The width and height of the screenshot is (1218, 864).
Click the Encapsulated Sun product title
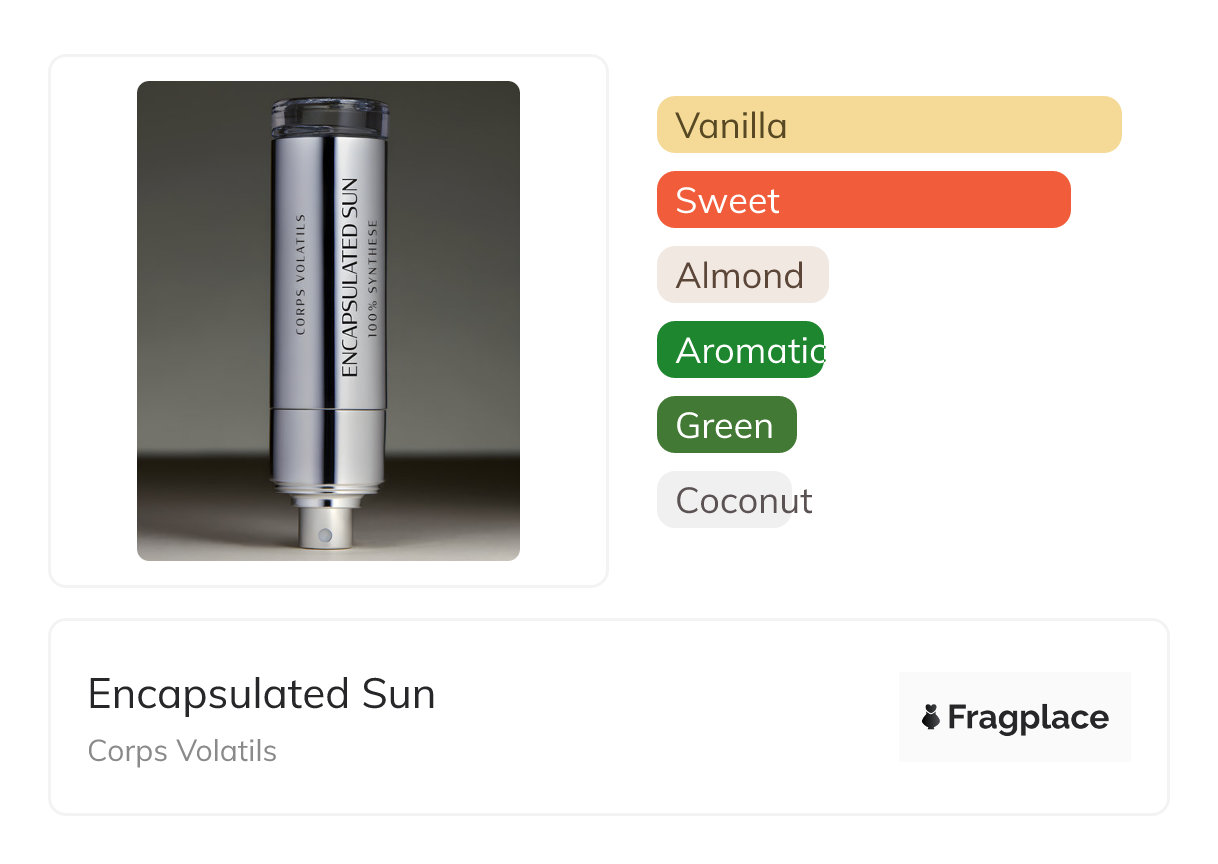coord(261,693)
